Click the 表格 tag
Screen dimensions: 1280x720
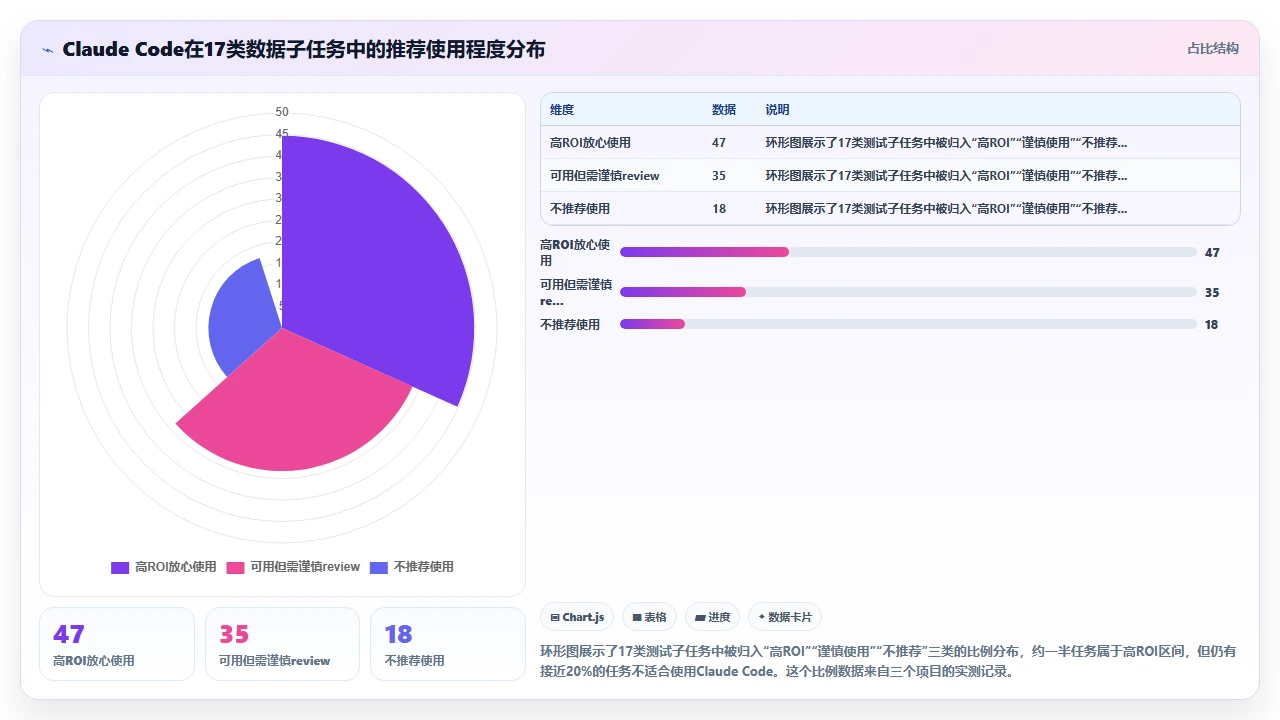coord(650,617)
